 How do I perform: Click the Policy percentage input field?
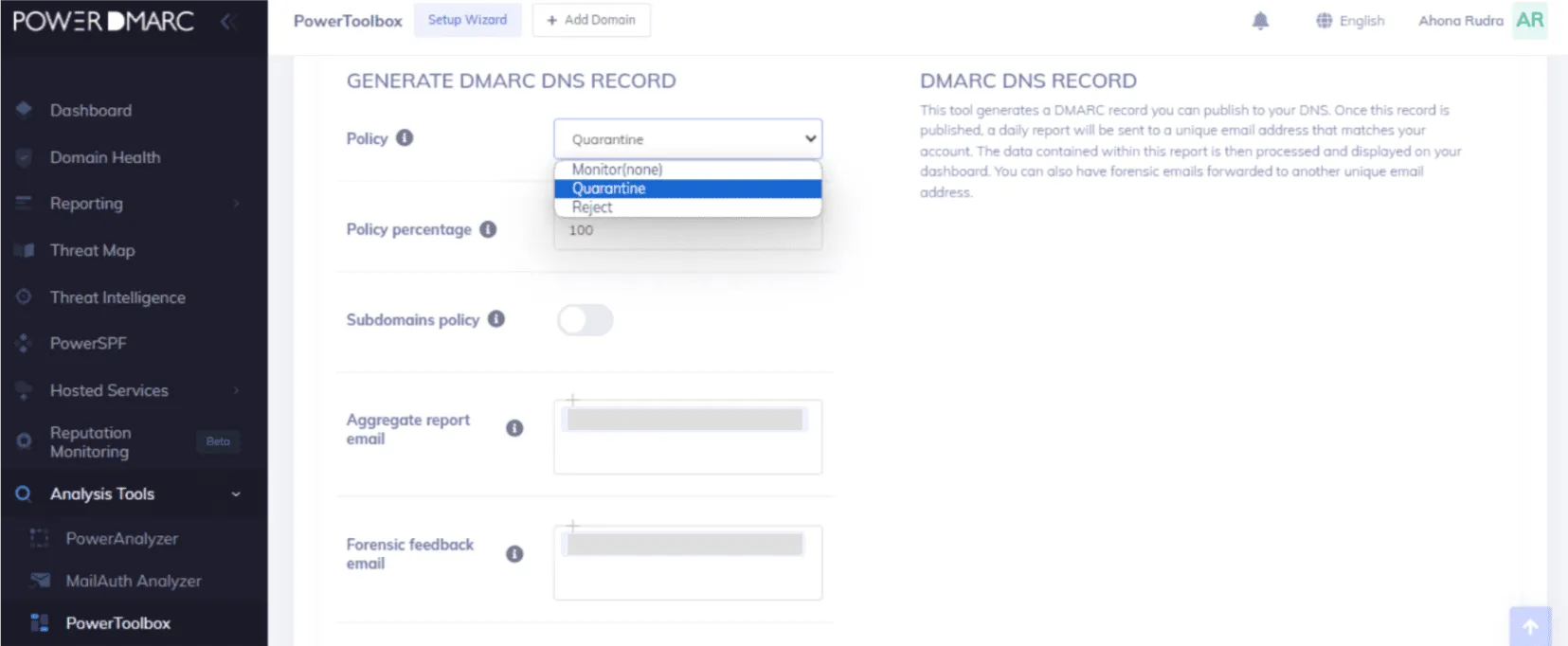click(x=687, y=232)
